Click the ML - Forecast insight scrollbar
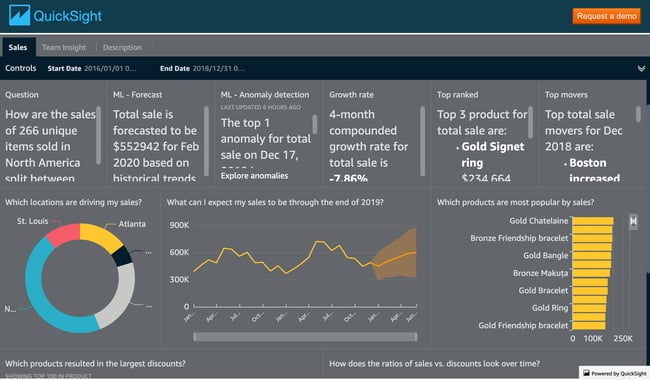 [206, 141]
